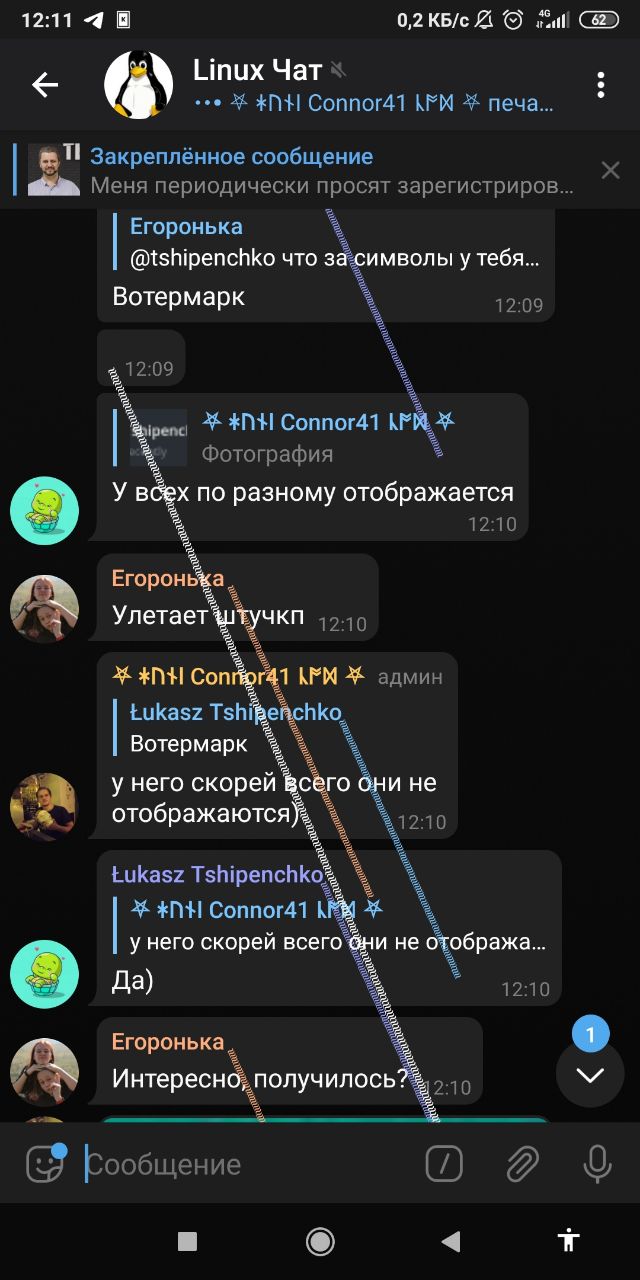Screen dimensions: 640x1280
Task: Open the pinned message Закреплённое сообщение
Action: (x=300, y=170)
